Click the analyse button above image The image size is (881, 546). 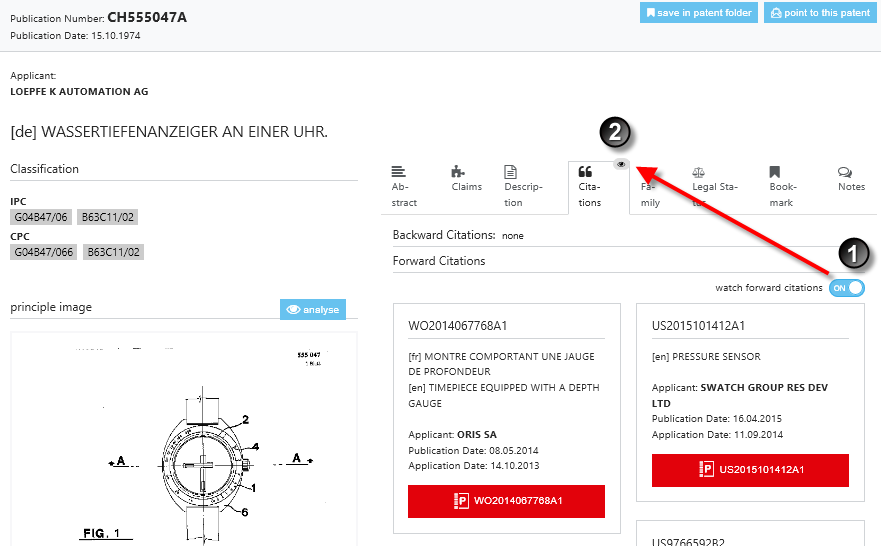(x=312, y=309)
